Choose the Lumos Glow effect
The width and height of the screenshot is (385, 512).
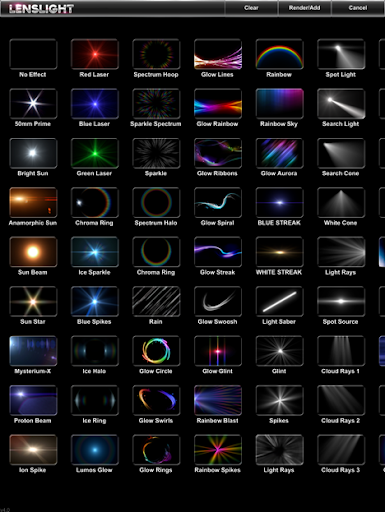[95, 450]
